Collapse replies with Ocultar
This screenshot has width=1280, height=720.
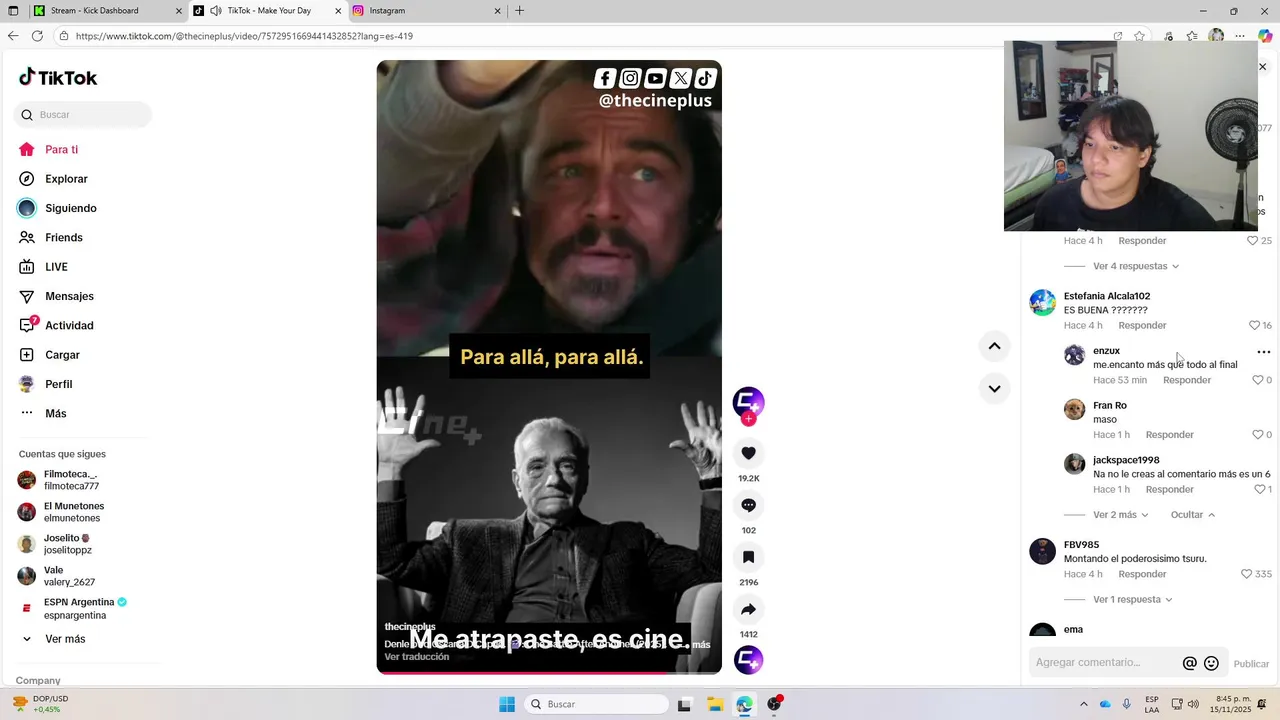click(1193, 515)
